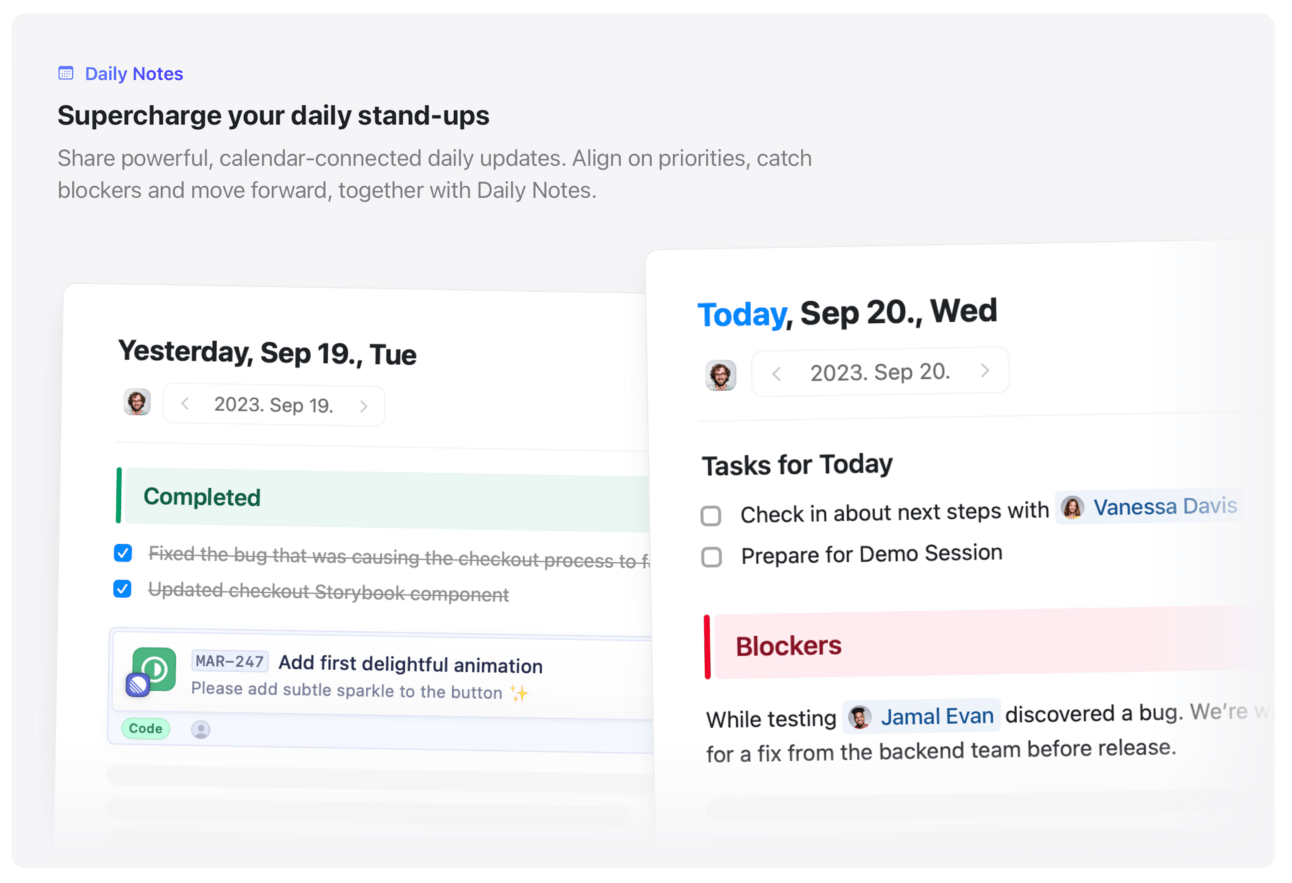Click user avatar under Today heading
The width and height of the screenshot is (1292, 883).
[x=721, y=375]
